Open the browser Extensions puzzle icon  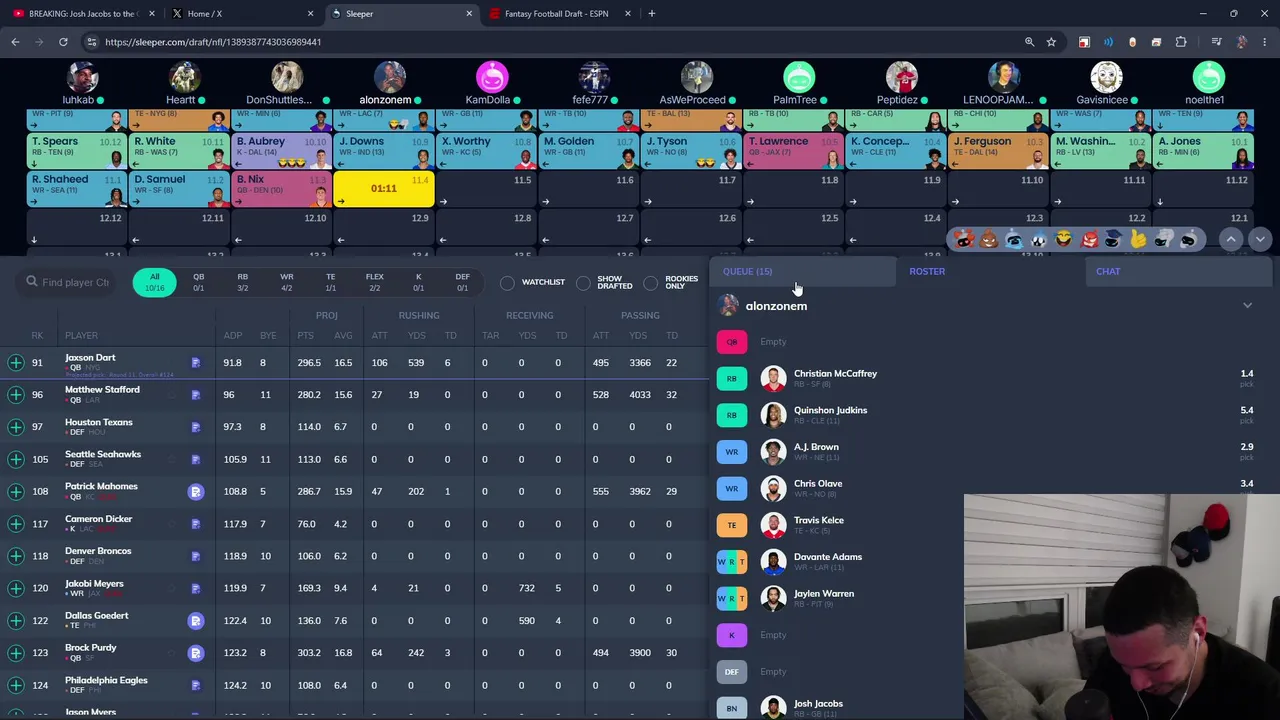coord(1181,42)
